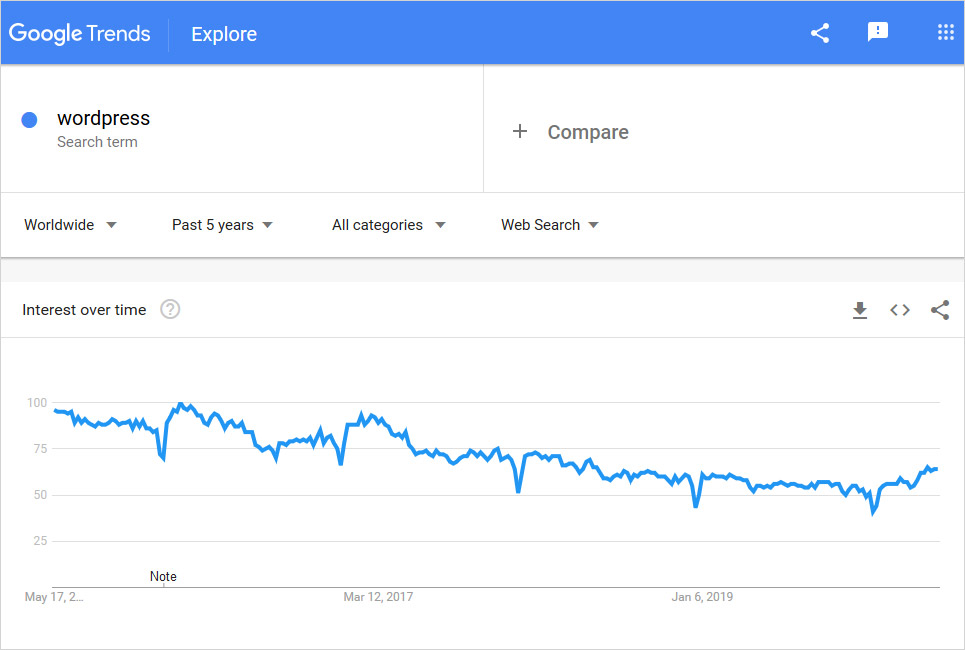Open the send feedback icon
The height and width of the screenshot is (650, 965).
tap(877, 33)
